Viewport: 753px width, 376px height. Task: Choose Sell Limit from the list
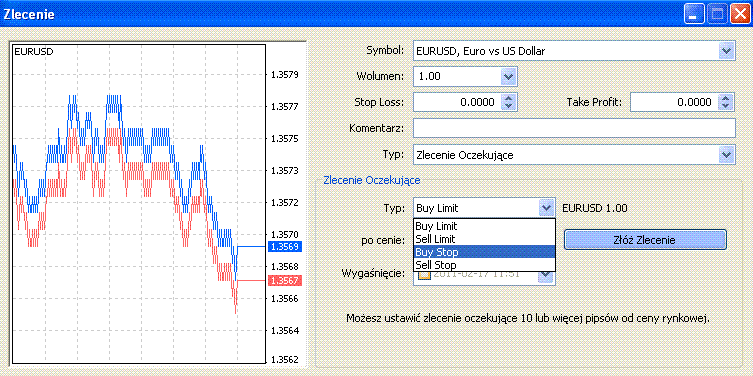click(x=484, y=239)
